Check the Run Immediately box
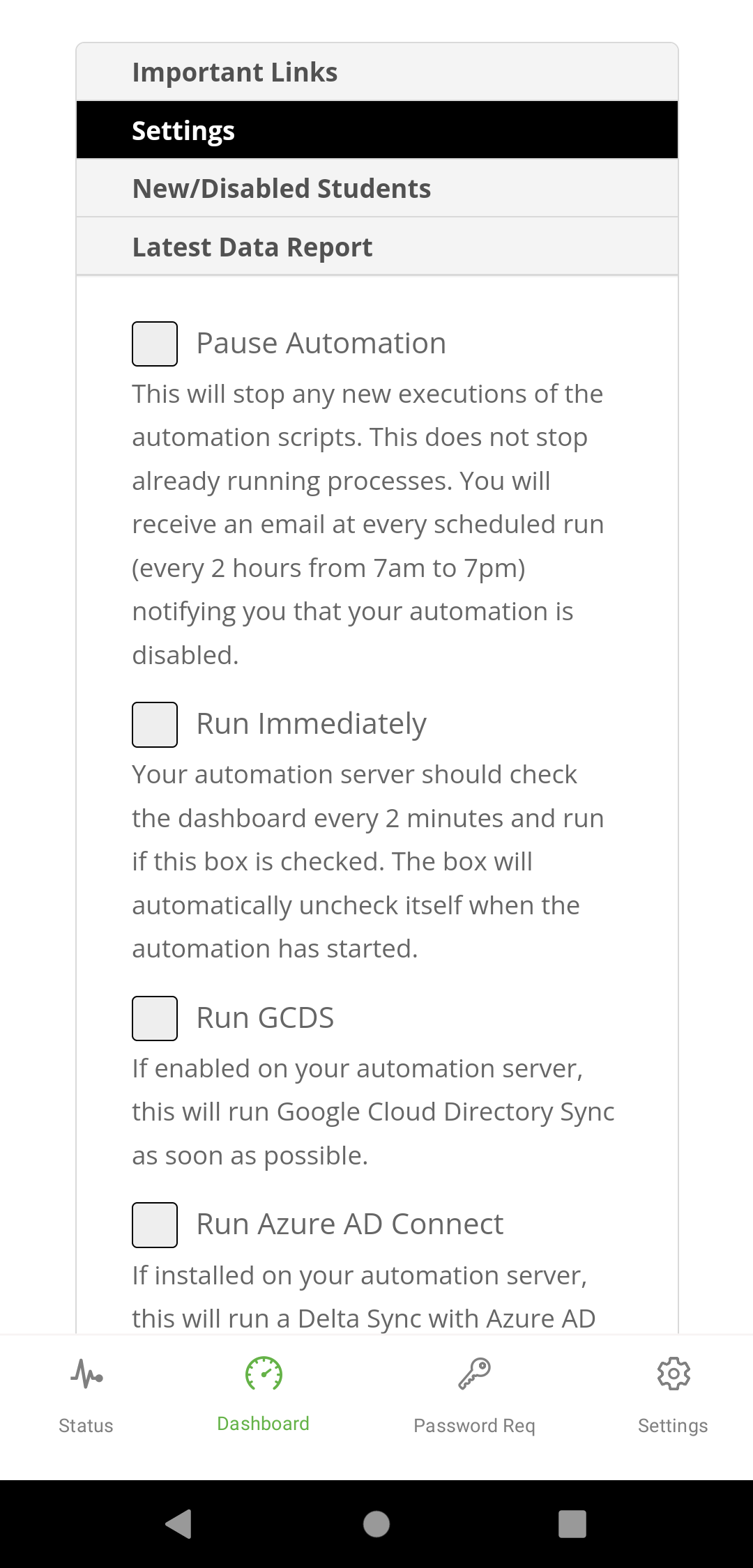Image resolution: width=753 pixels, height=1568 pixels. [155, 725]
